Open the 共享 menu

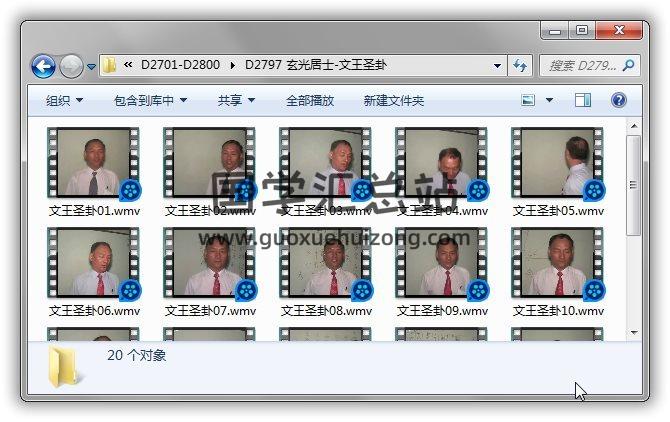[x=236, y=101]
